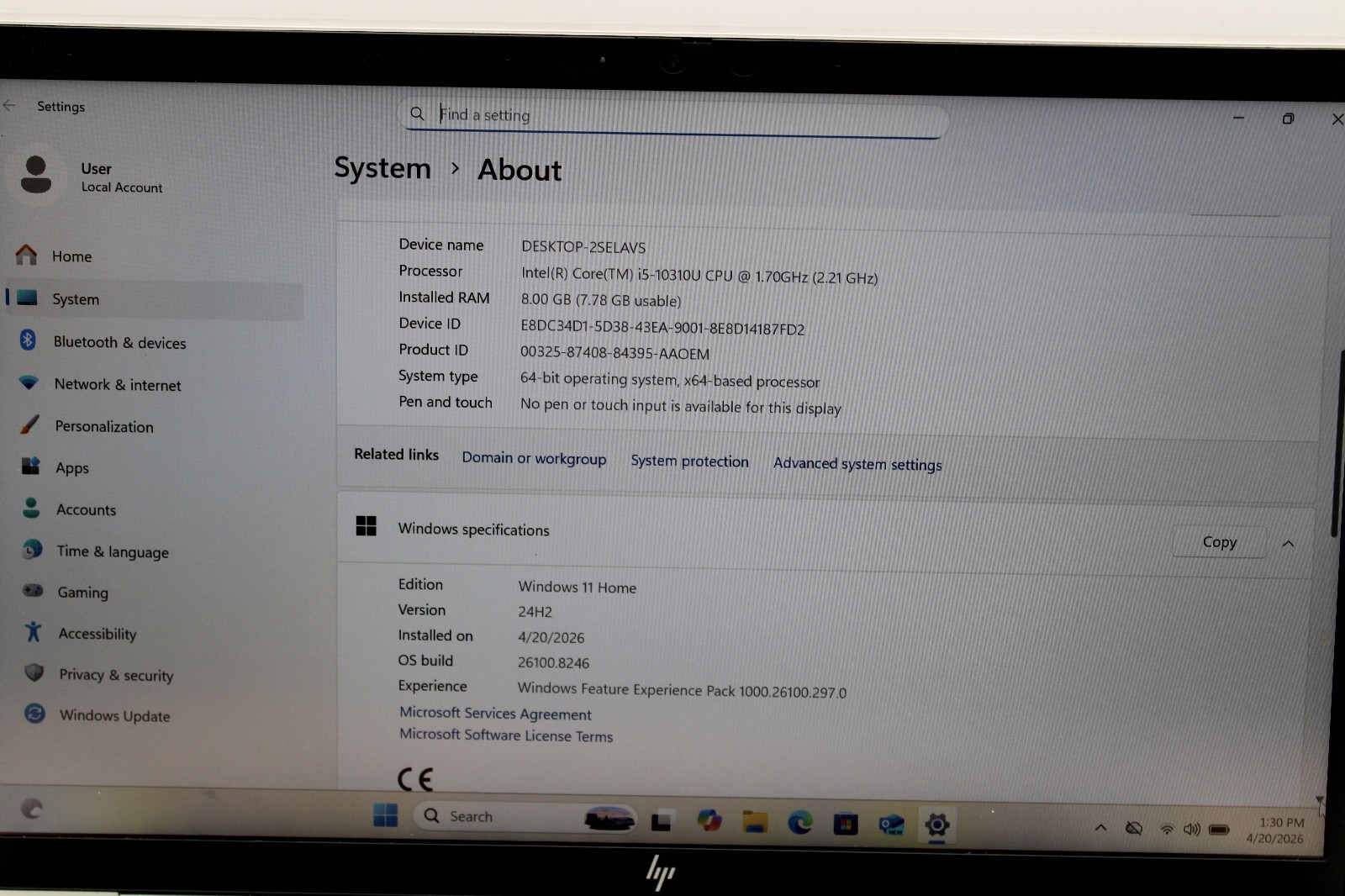The width and height of the screenshot is (1345, 896).
Task: Click the Accounts person icon
Action: tap(31, 508)
